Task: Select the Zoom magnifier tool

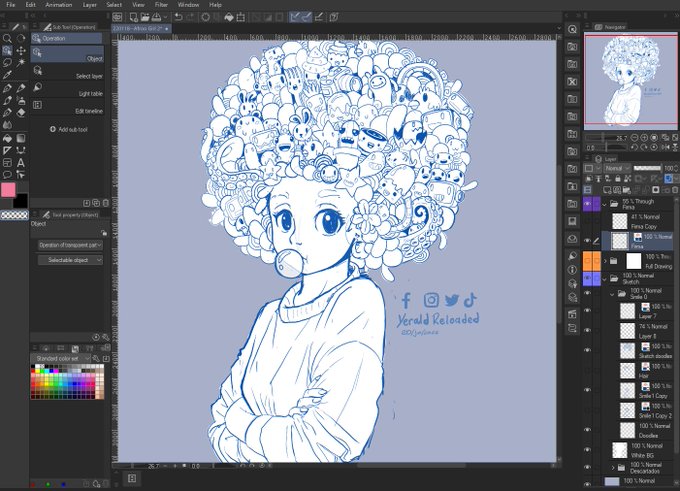Action: pos(7,39)
